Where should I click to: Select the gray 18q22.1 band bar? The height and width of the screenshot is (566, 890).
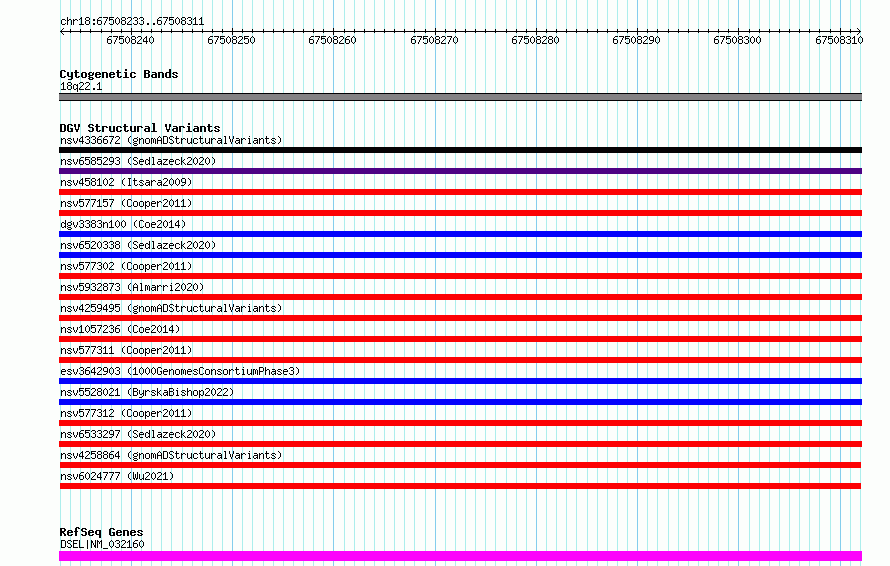460,97
